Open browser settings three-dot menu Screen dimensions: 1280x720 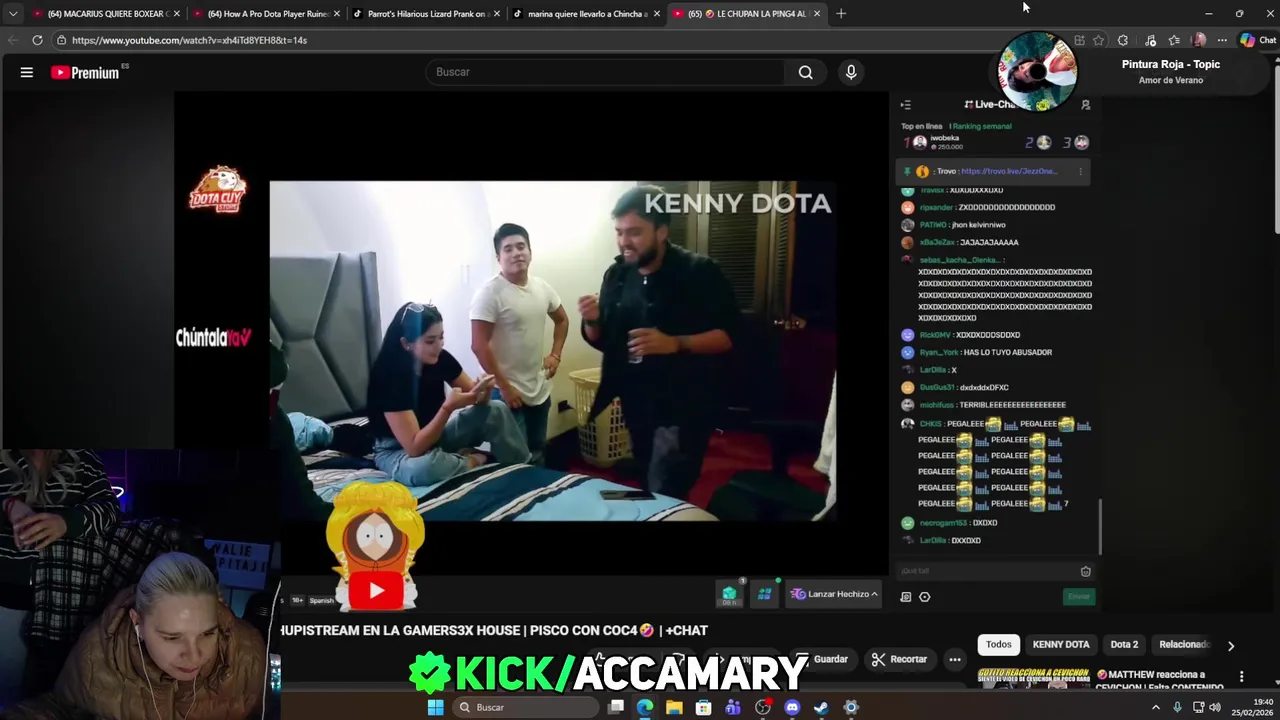click(x=1222, y=40)
